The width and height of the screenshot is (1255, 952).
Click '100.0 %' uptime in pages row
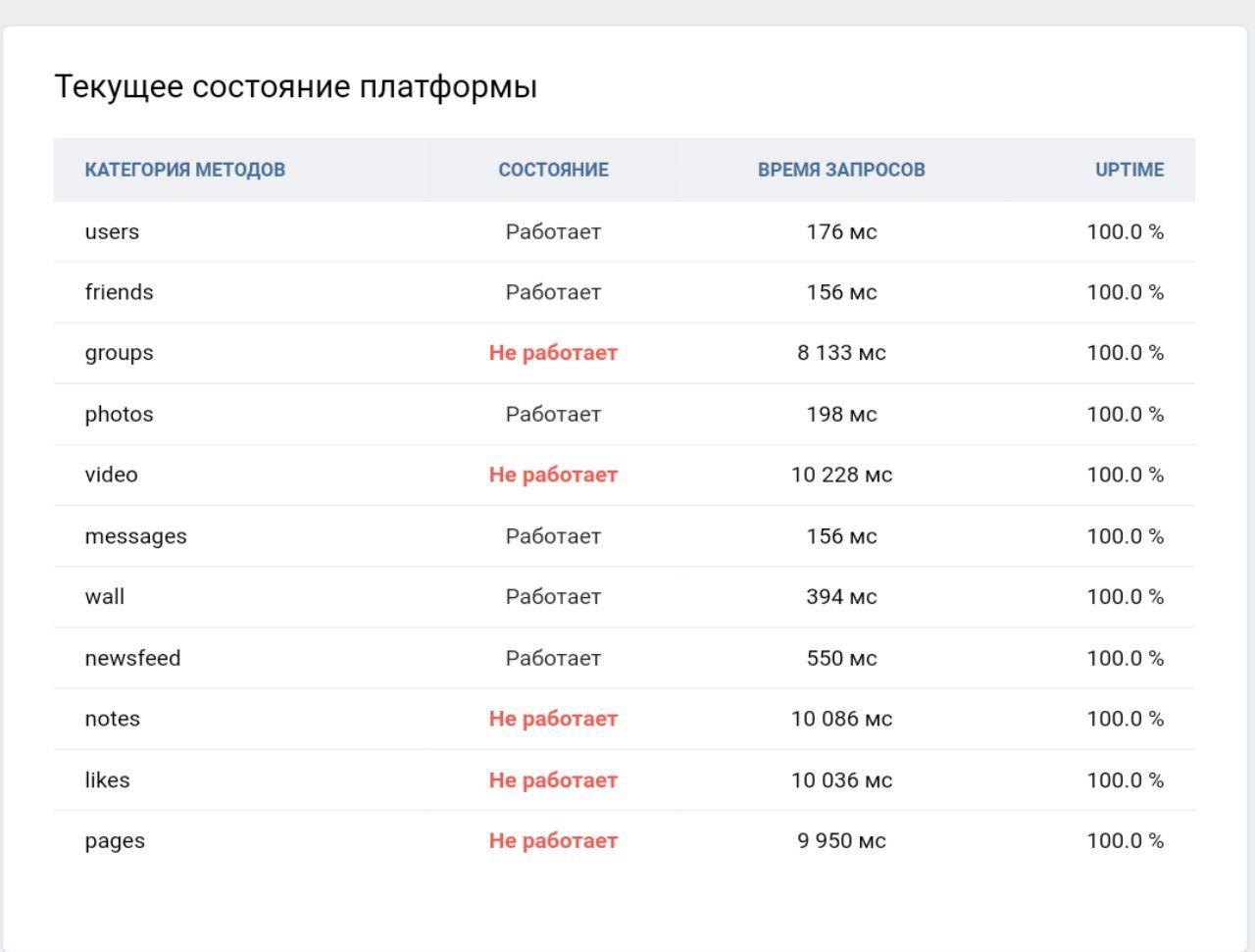click(1126, 841)
